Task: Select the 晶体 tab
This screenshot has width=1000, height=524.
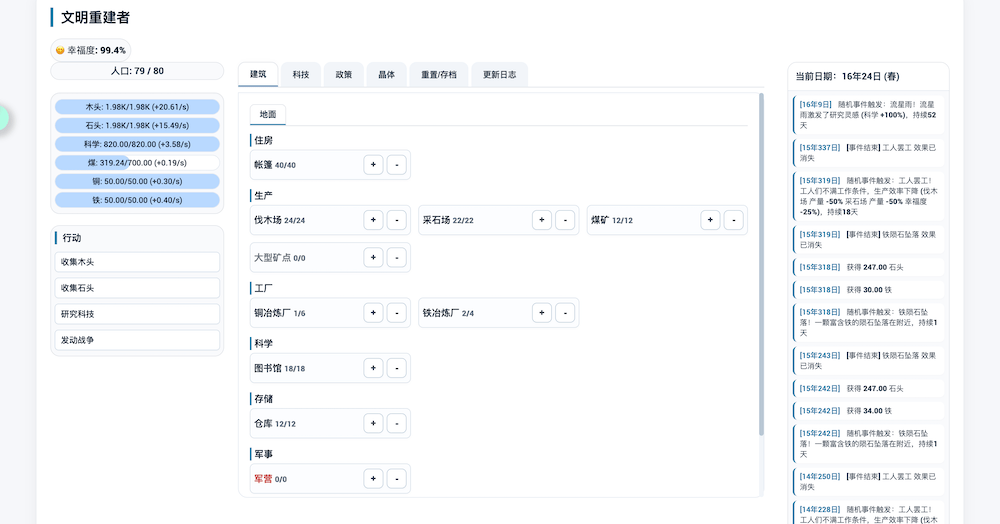Action: click(386, 74)
